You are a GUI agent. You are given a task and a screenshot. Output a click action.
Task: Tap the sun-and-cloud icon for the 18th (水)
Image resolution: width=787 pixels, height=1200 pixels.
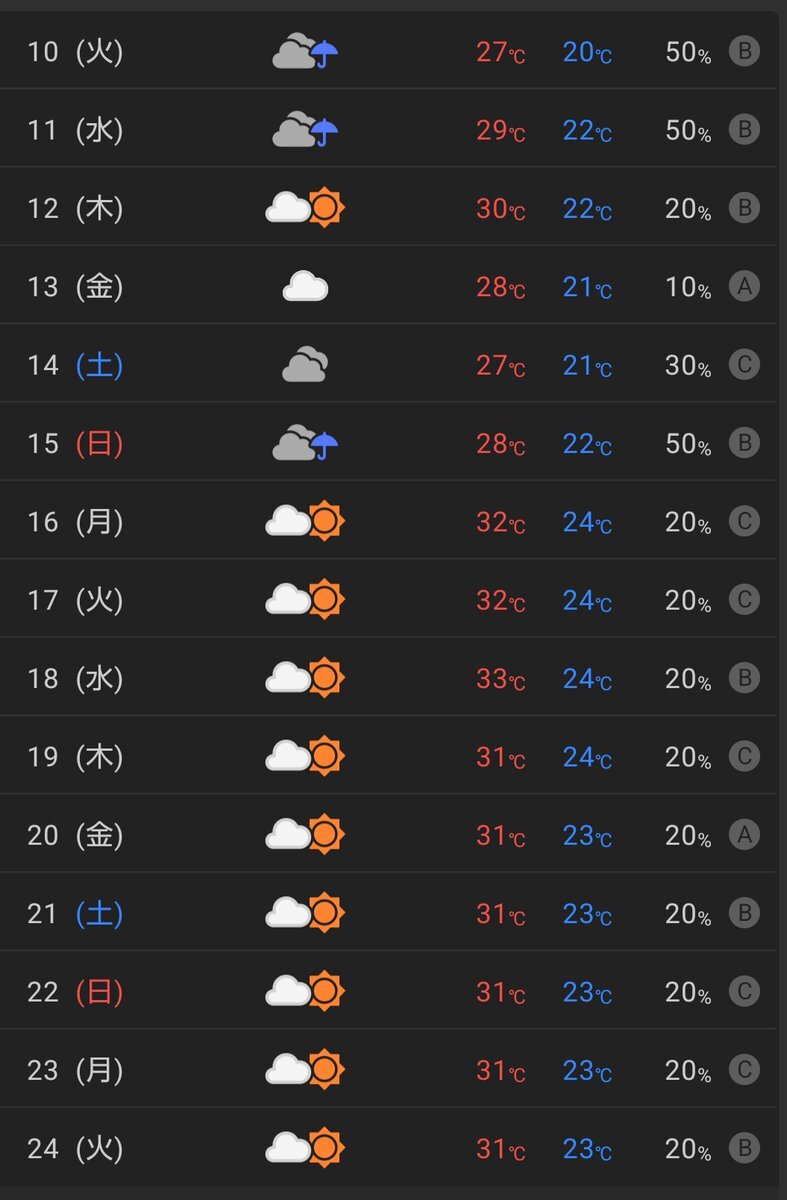tap(305, 678)
